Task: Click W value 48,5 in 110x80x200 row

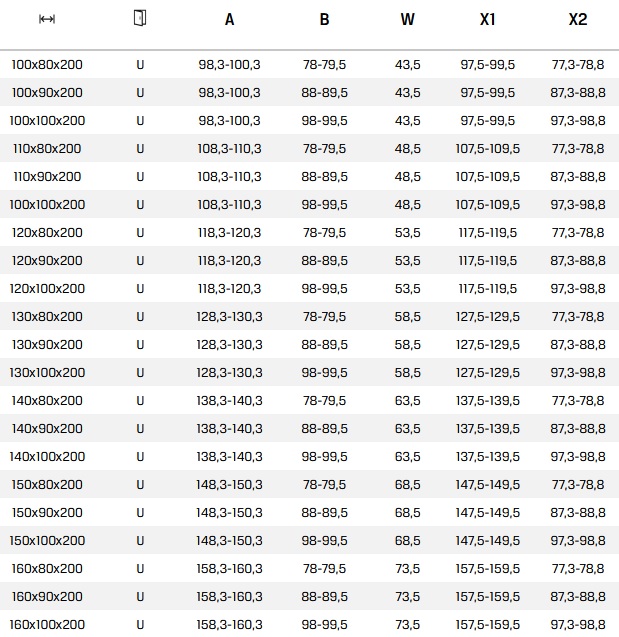Action: pyautogui.click(x=407, y=148)
